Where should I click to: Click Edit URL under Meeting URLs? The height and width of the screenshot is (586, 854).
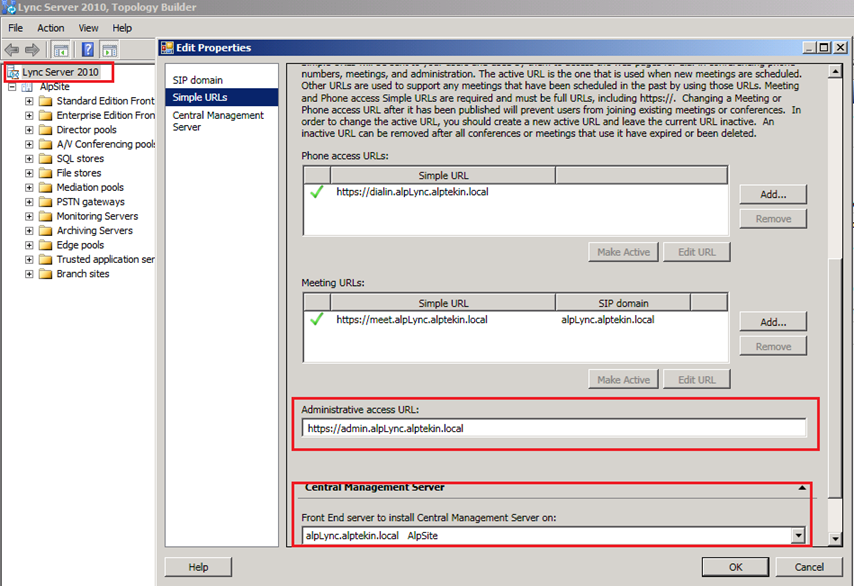click(x=697, y=380)
